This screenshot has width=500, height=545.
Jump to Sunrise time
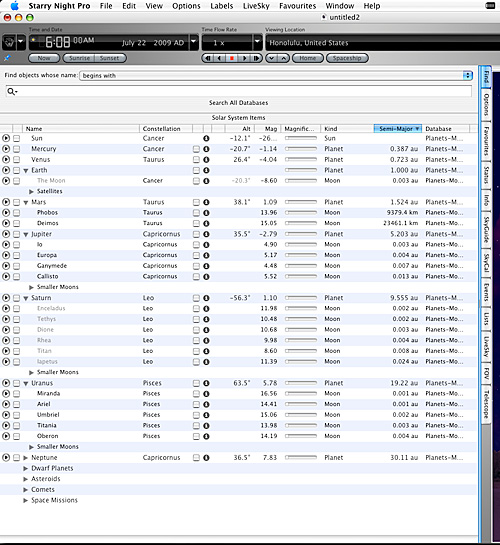point(79,58)
